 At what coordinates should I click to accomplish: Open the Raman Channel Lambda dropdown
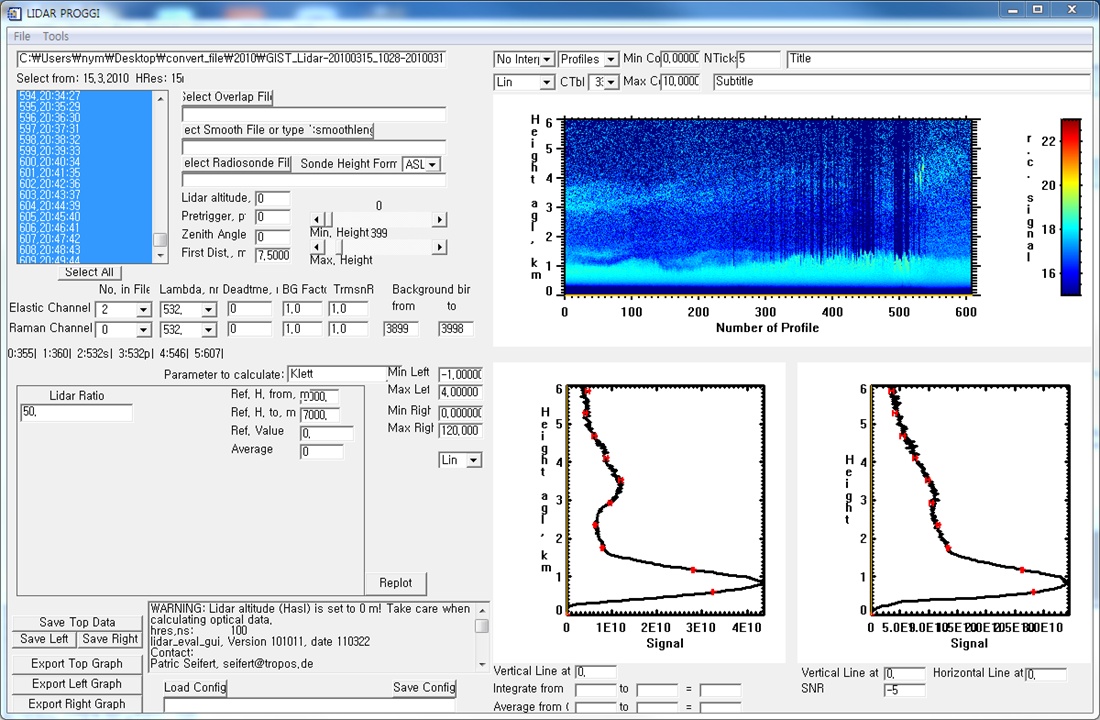[x=208, y=329]
